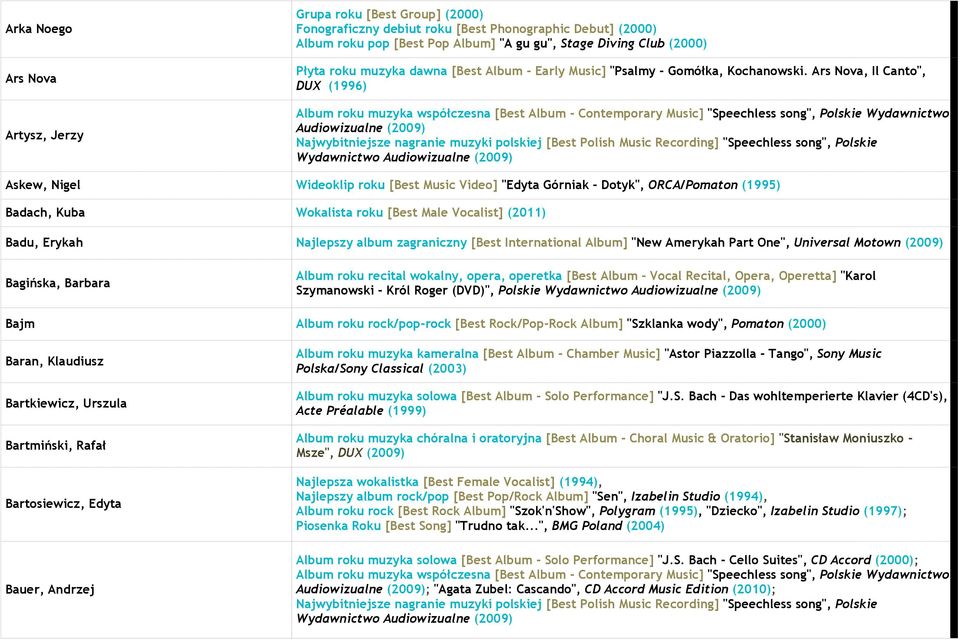Click the year (1997) after Izabelin Studio
The width and height of the screenshot is (960, 640).
click(x=883, y=511)
